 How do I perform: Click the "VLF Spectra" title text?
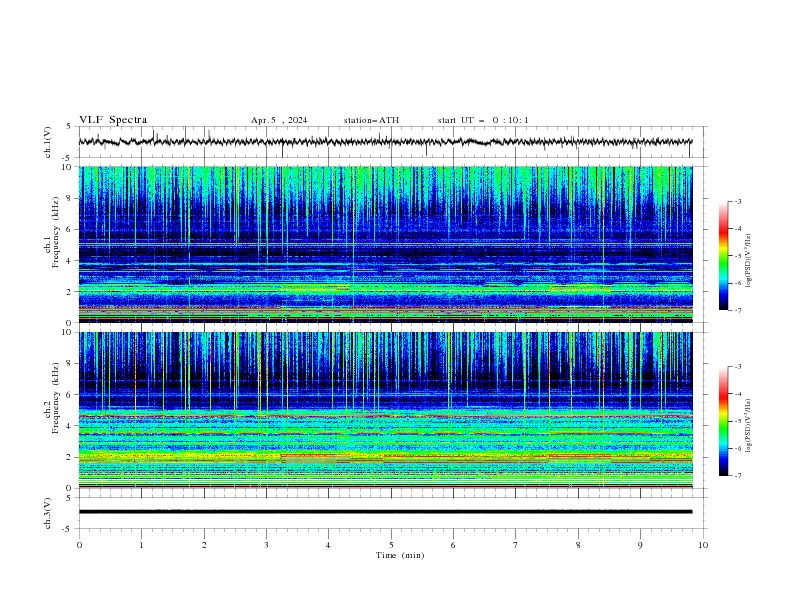pyautogui.click(x=113, y=120)
